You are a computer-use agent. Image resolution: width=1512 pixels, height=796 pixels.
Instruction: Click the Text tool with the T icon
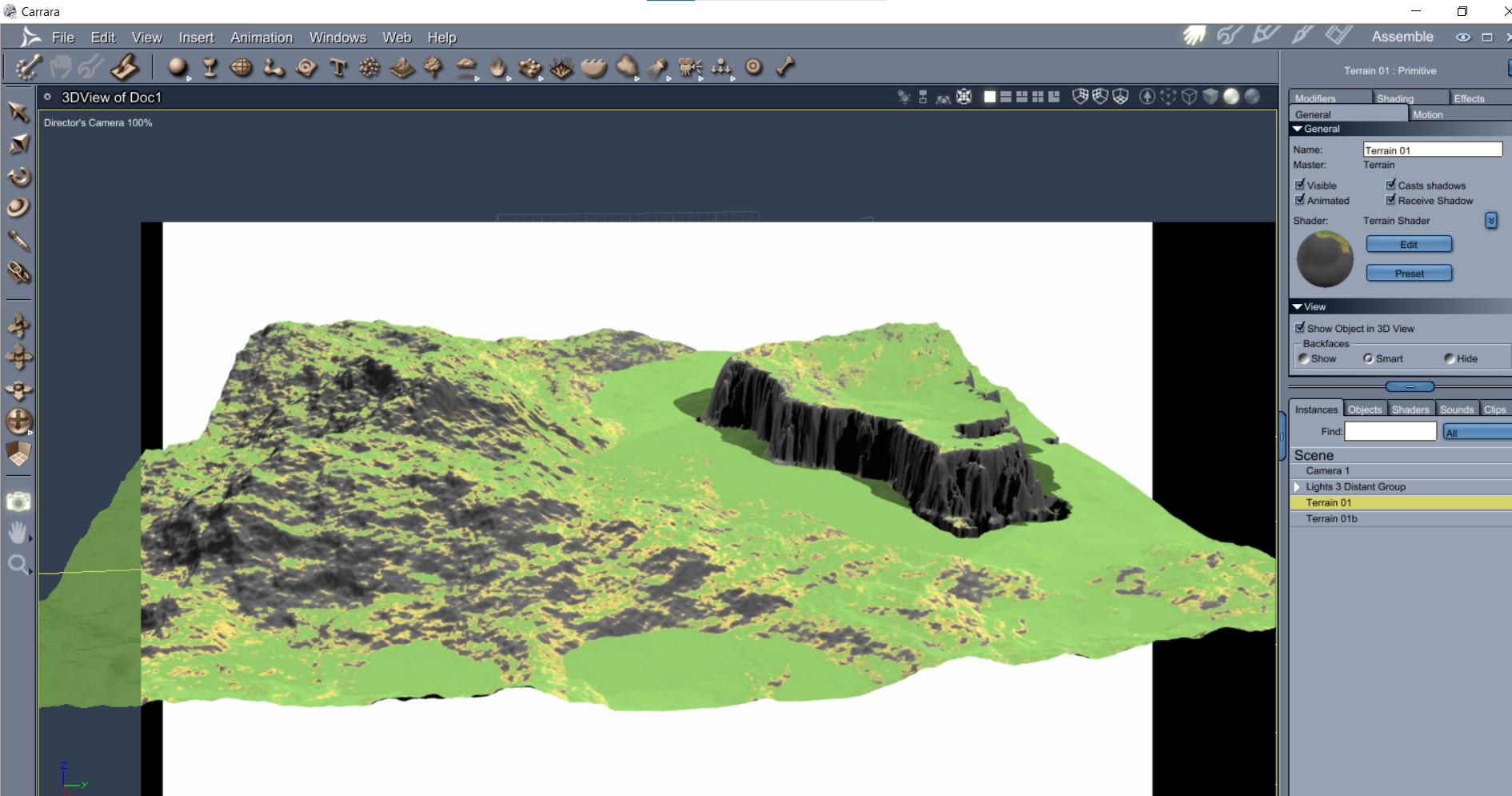click(338, 67)
